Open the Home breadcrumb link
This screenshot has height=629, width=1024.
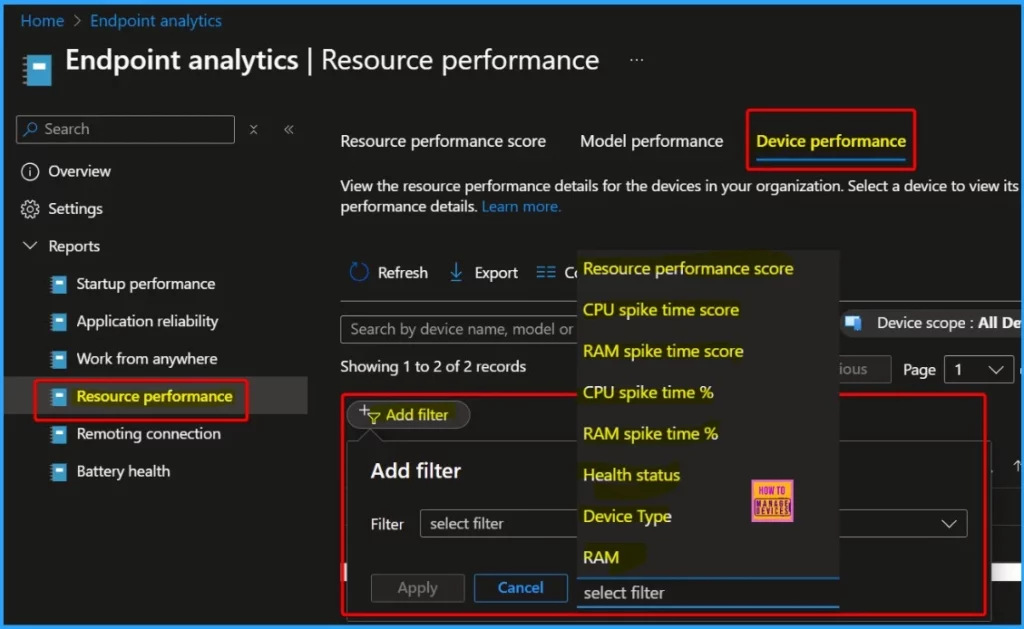click(42, 21)
